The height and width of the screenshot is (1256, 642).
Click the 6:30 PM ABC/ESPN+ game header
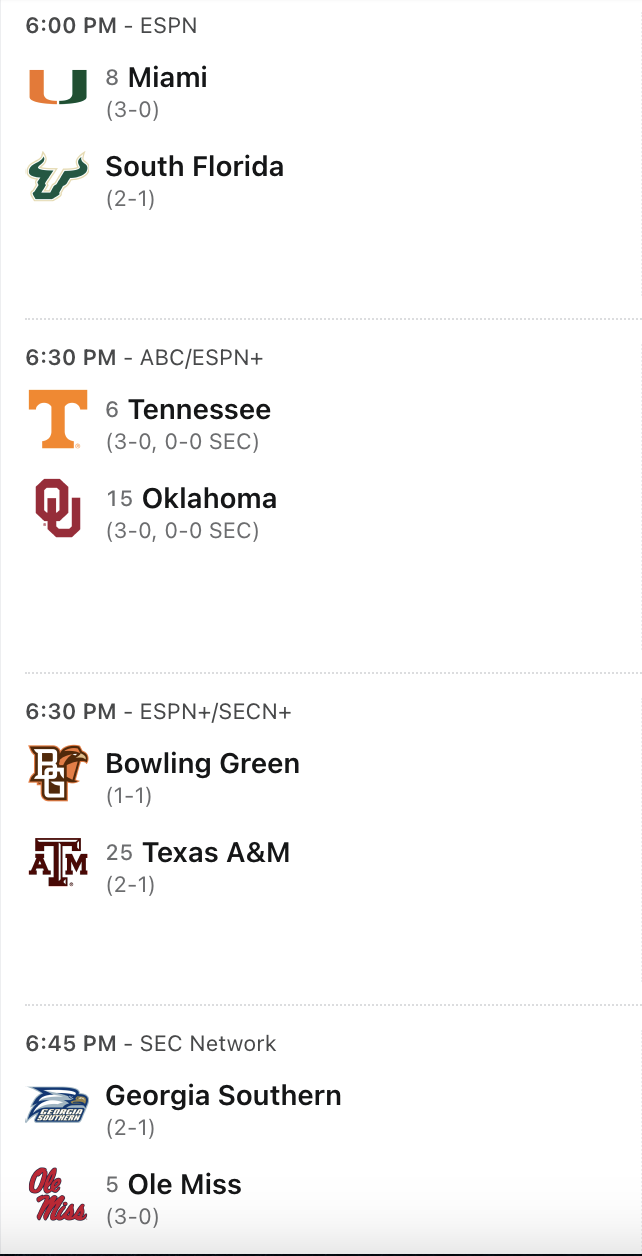(144, 358)
